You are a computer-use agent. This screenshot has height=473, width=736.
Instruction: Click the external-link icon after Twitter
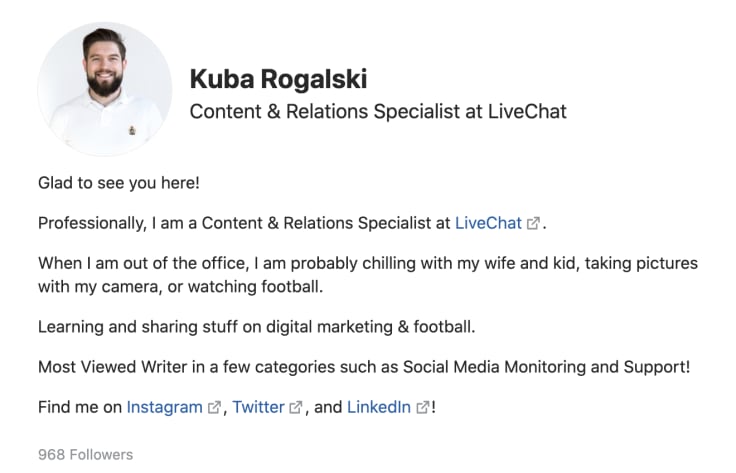point(296,407)
